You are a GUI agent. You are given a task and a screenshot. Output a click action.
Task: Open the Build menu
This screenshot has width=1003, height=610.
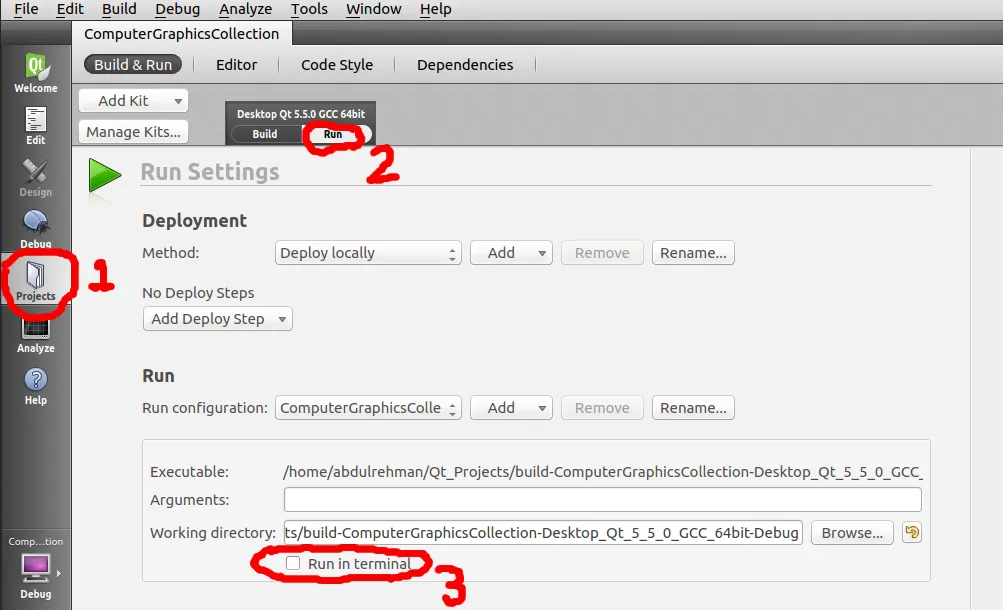point(119,9)
